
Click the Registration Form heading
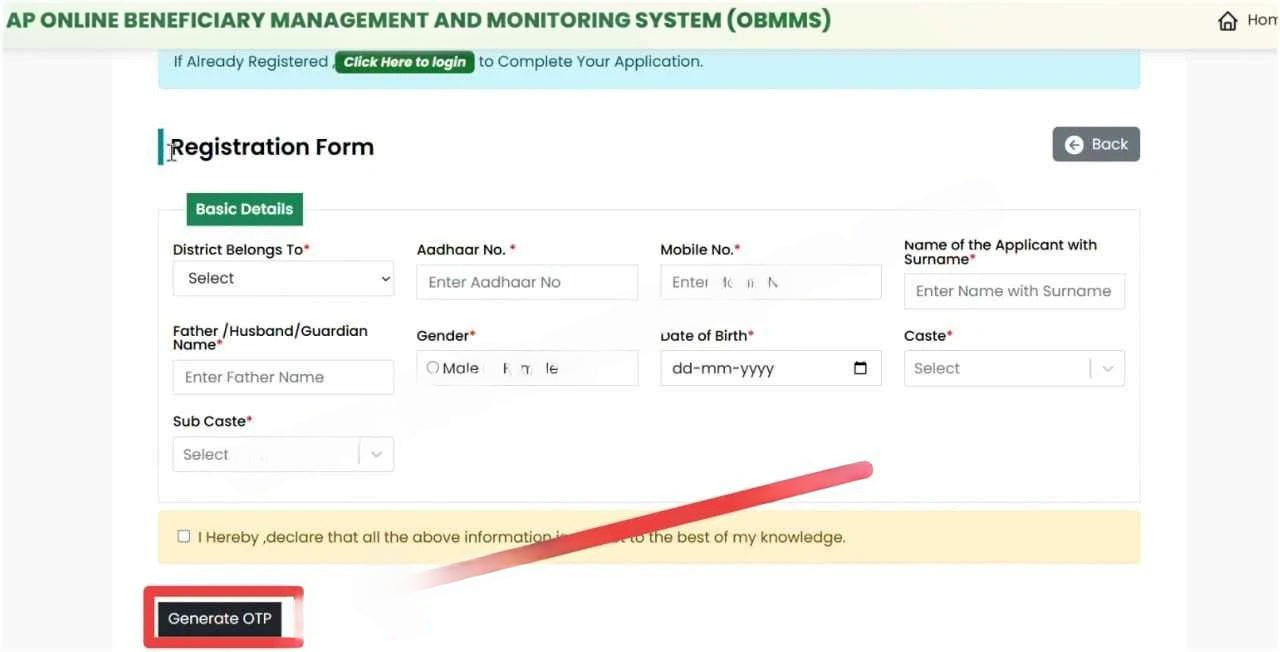pos(272,147)
